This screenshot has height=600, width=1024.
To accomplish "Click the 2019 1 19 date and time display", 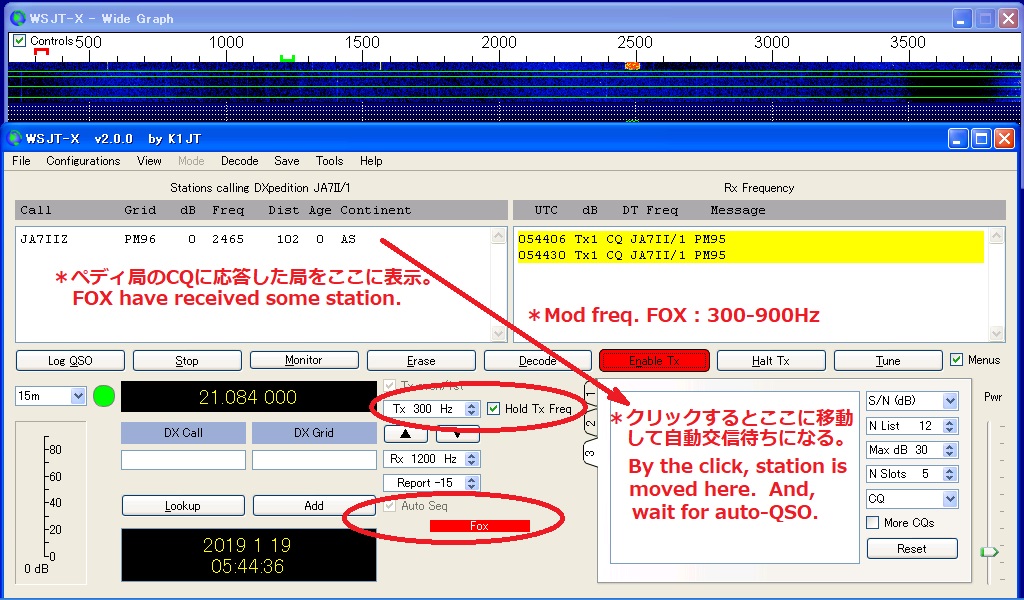I will 248,555.
